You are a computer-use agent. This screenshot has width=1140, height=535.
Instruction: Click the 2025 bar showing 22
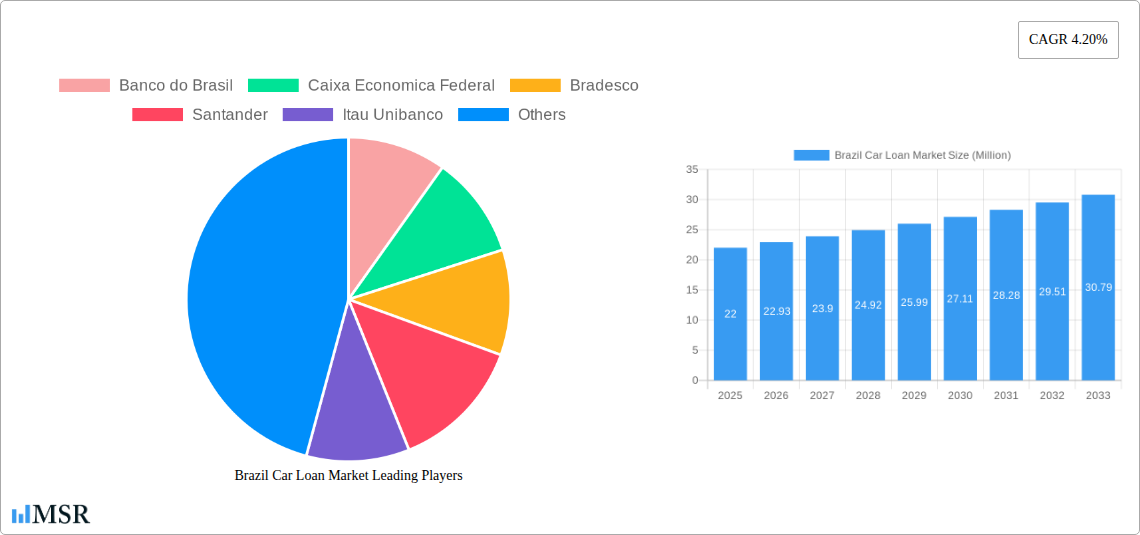[730, 314]
